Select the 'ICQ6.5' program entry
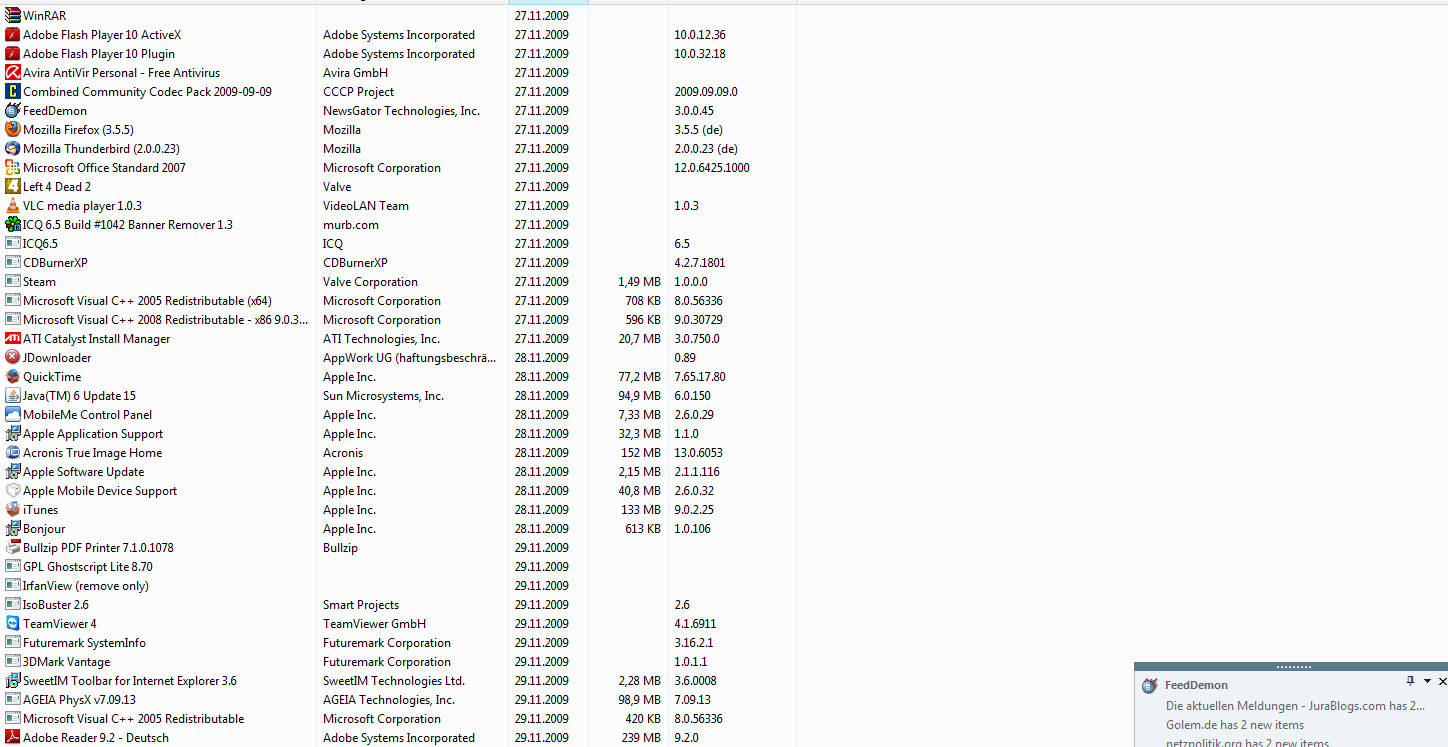The width and height of the screenshot is (1448, 747). coord(40,244)
